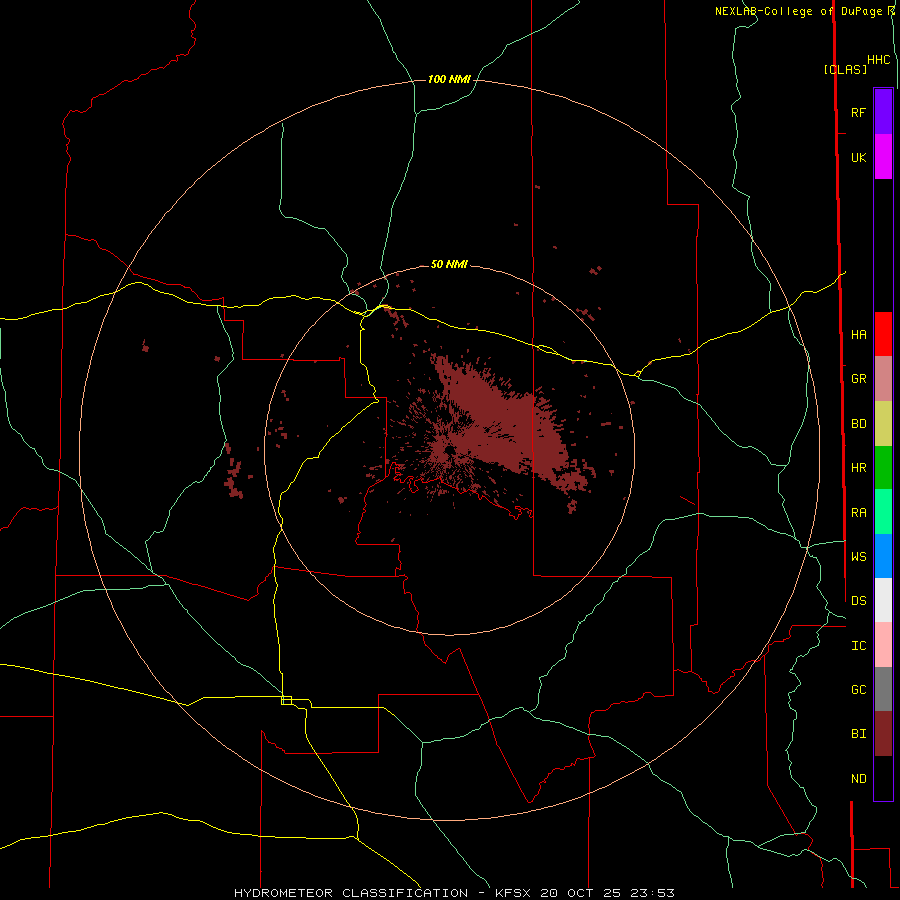The image size is (900, 900).
Task: Click the IC legend label
Action: point(858,645)
